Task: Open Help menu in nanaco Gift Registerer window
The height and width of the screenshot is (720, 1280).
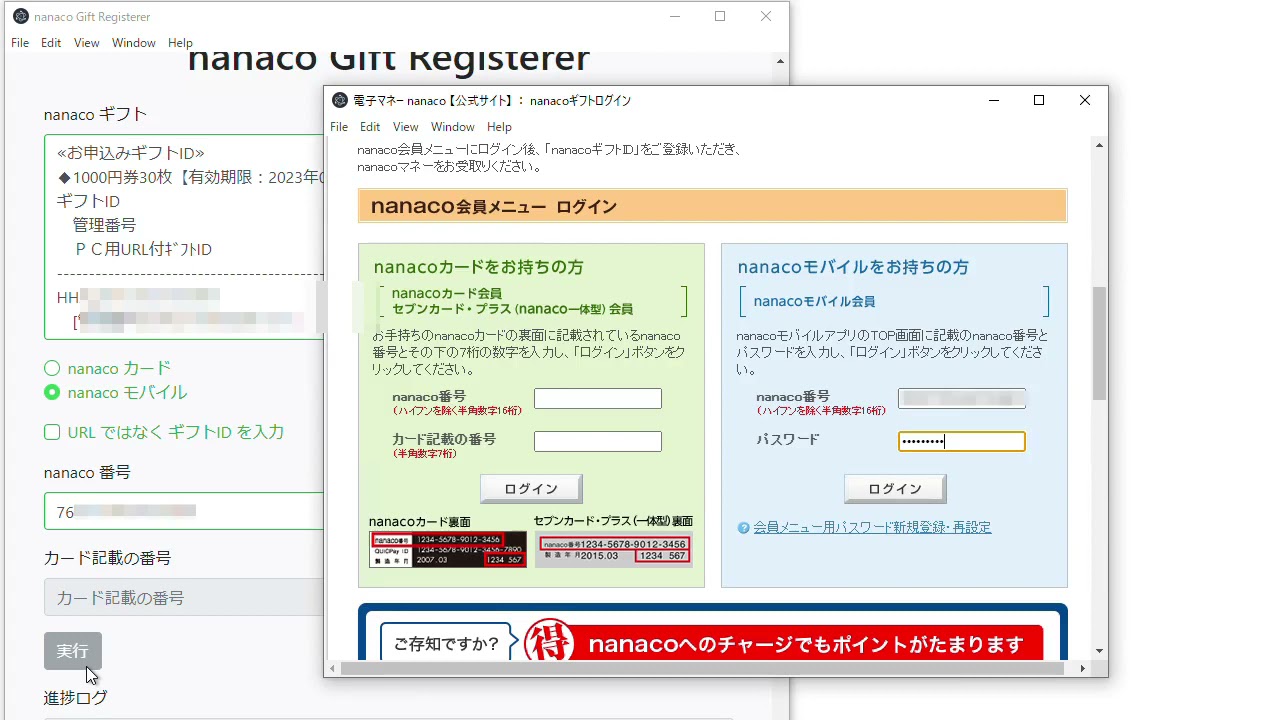Action: [180, 43]
